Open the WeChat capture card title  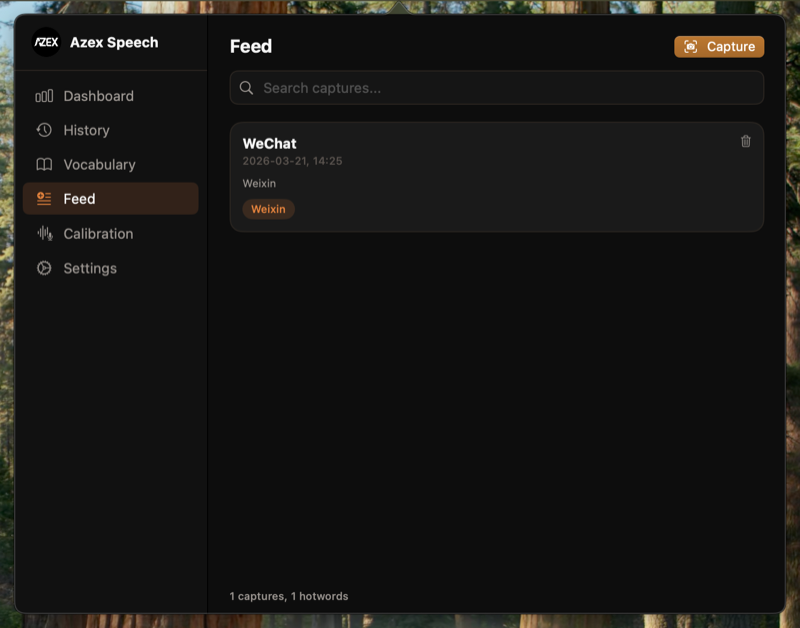coord(269,143)
